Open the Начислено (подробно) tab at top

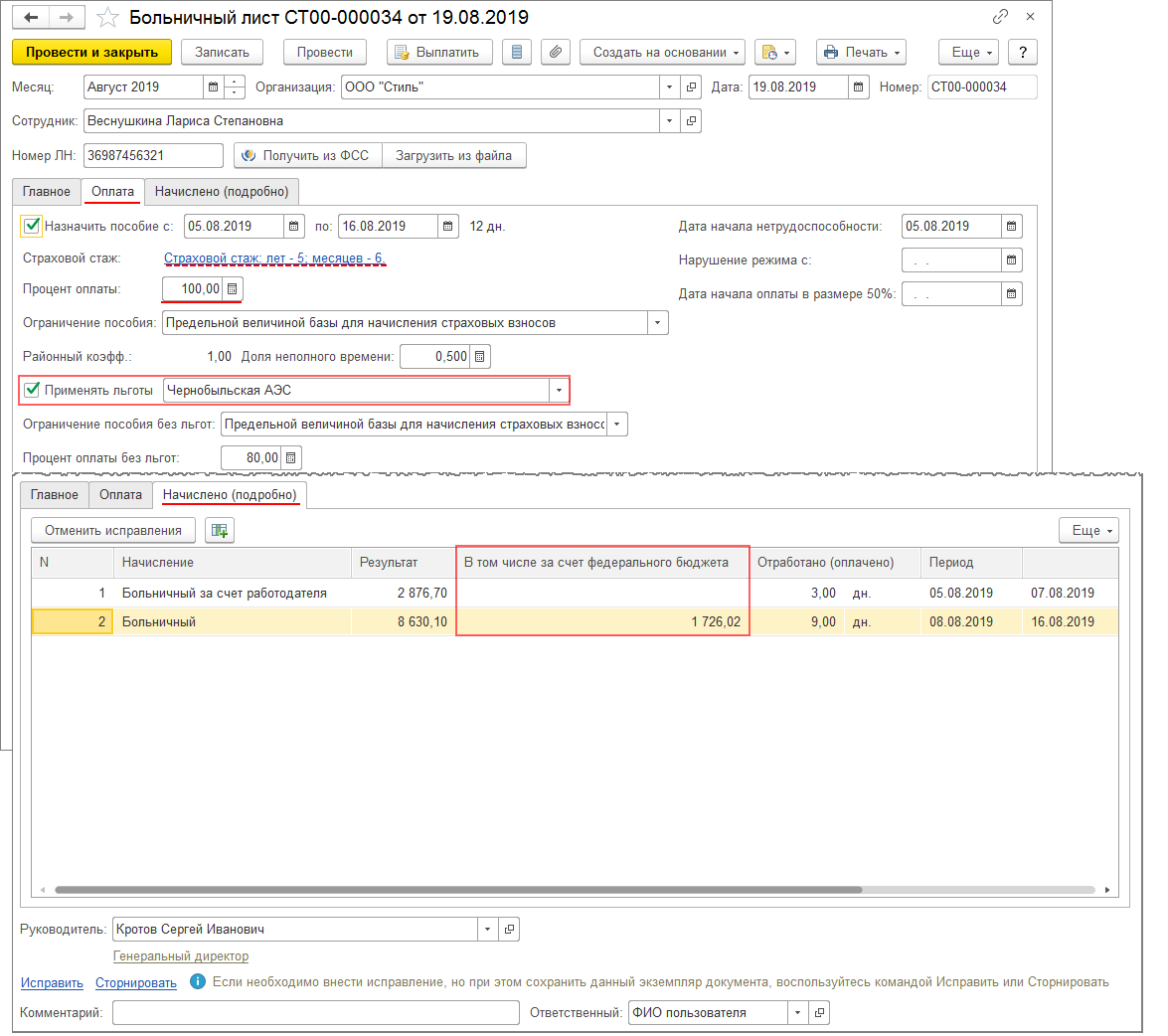point(222,192)
